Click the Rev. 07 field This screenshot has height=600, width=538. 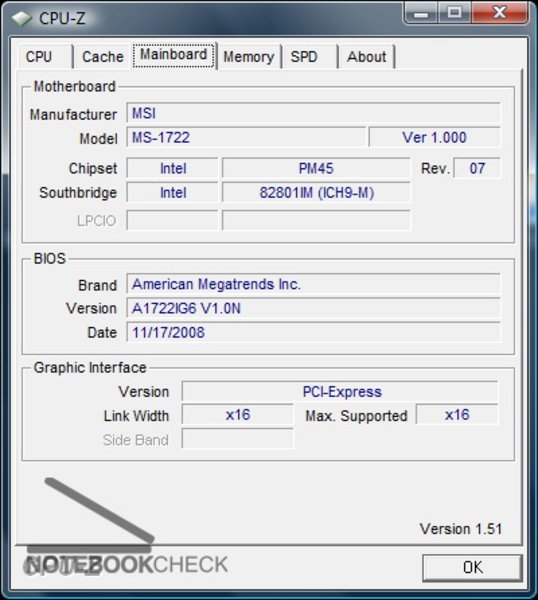477,168
